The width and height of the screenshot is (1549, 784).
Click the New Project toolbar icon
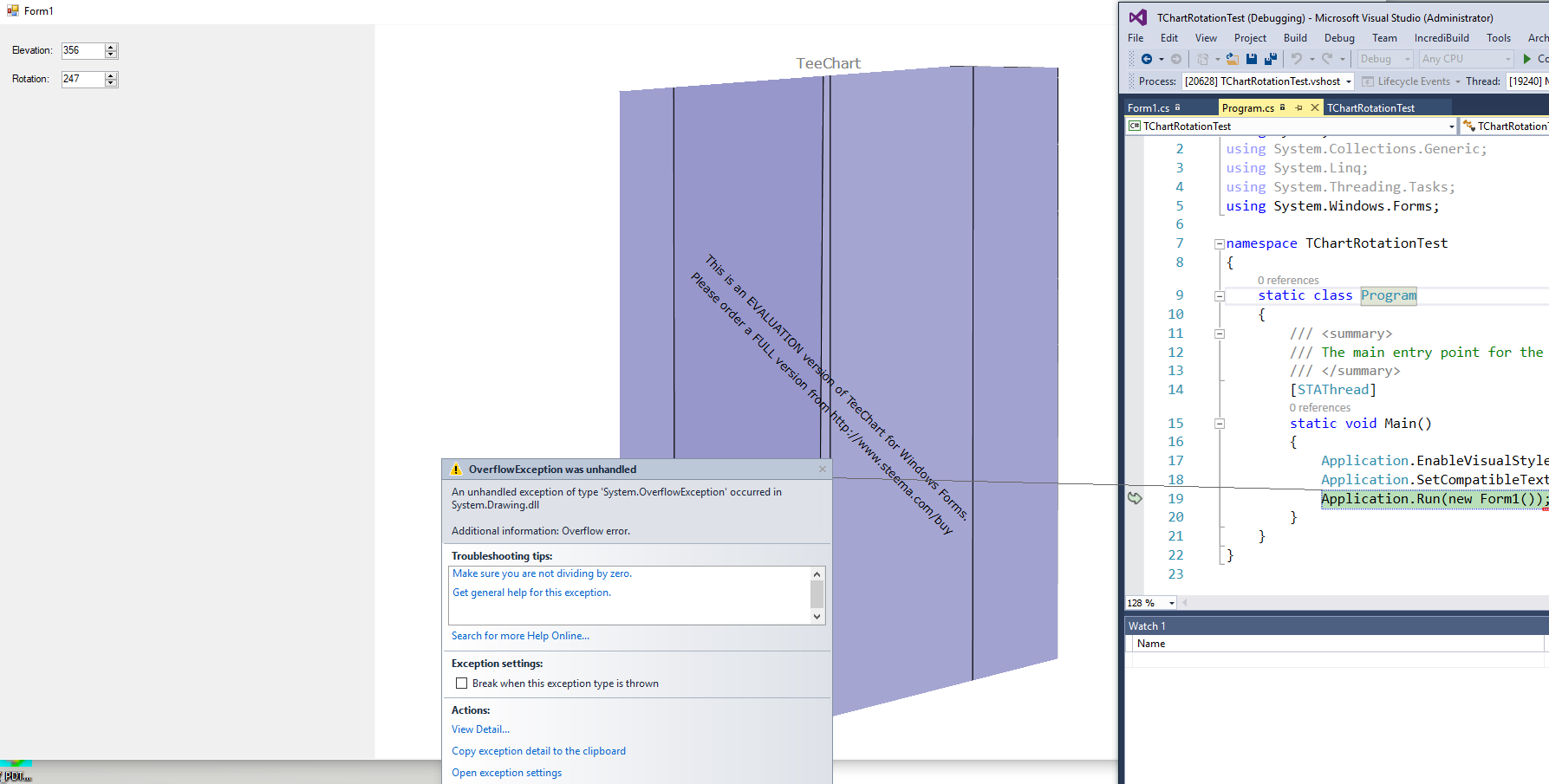[1203, 59]
